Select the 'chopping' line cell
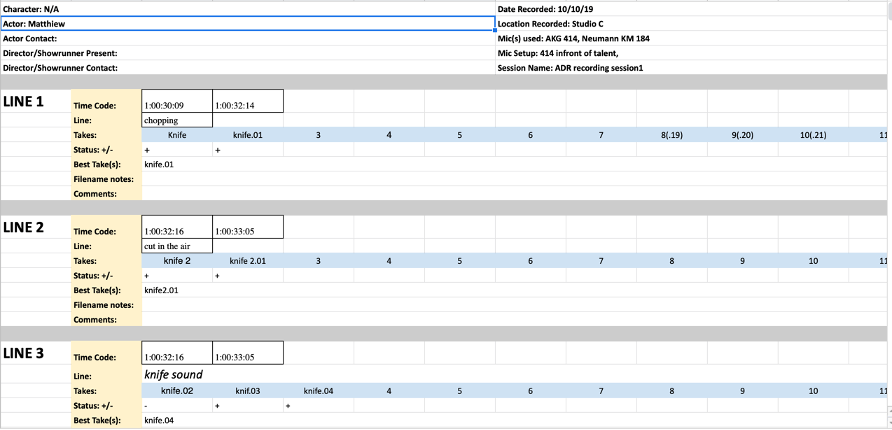 tap(177, 120)
